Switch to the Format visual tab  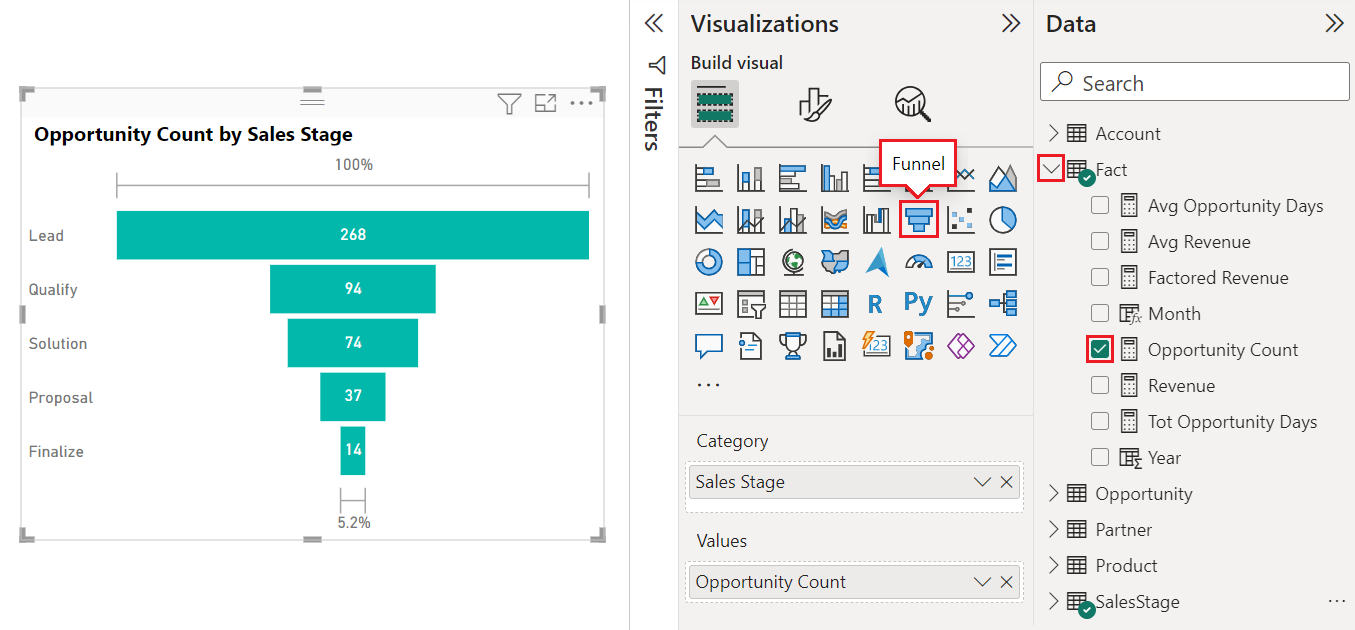(813, 103)
